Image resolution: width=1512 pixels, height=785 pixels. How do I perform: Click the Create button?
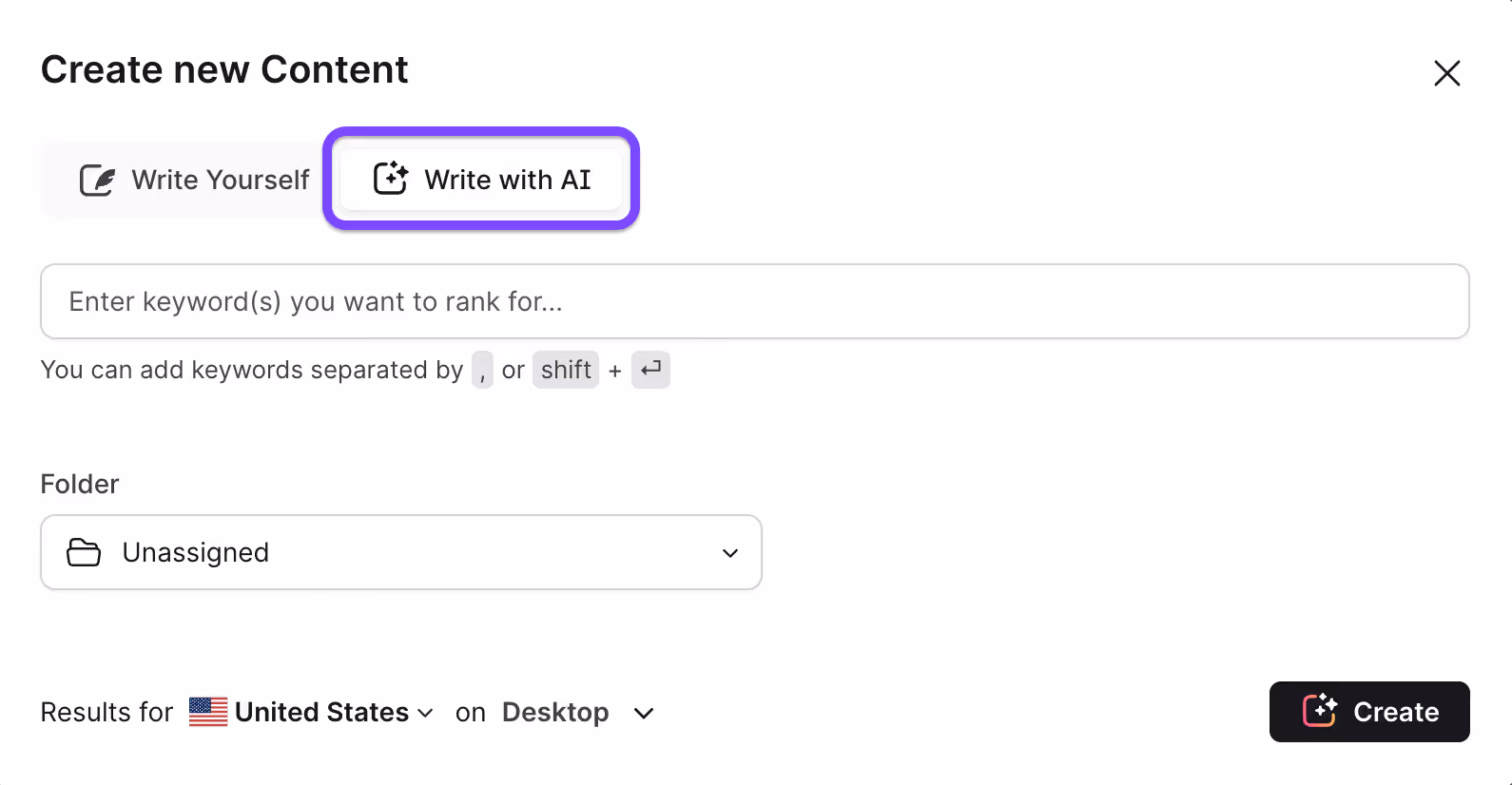pyautogui.click(x=1369, y=712)
